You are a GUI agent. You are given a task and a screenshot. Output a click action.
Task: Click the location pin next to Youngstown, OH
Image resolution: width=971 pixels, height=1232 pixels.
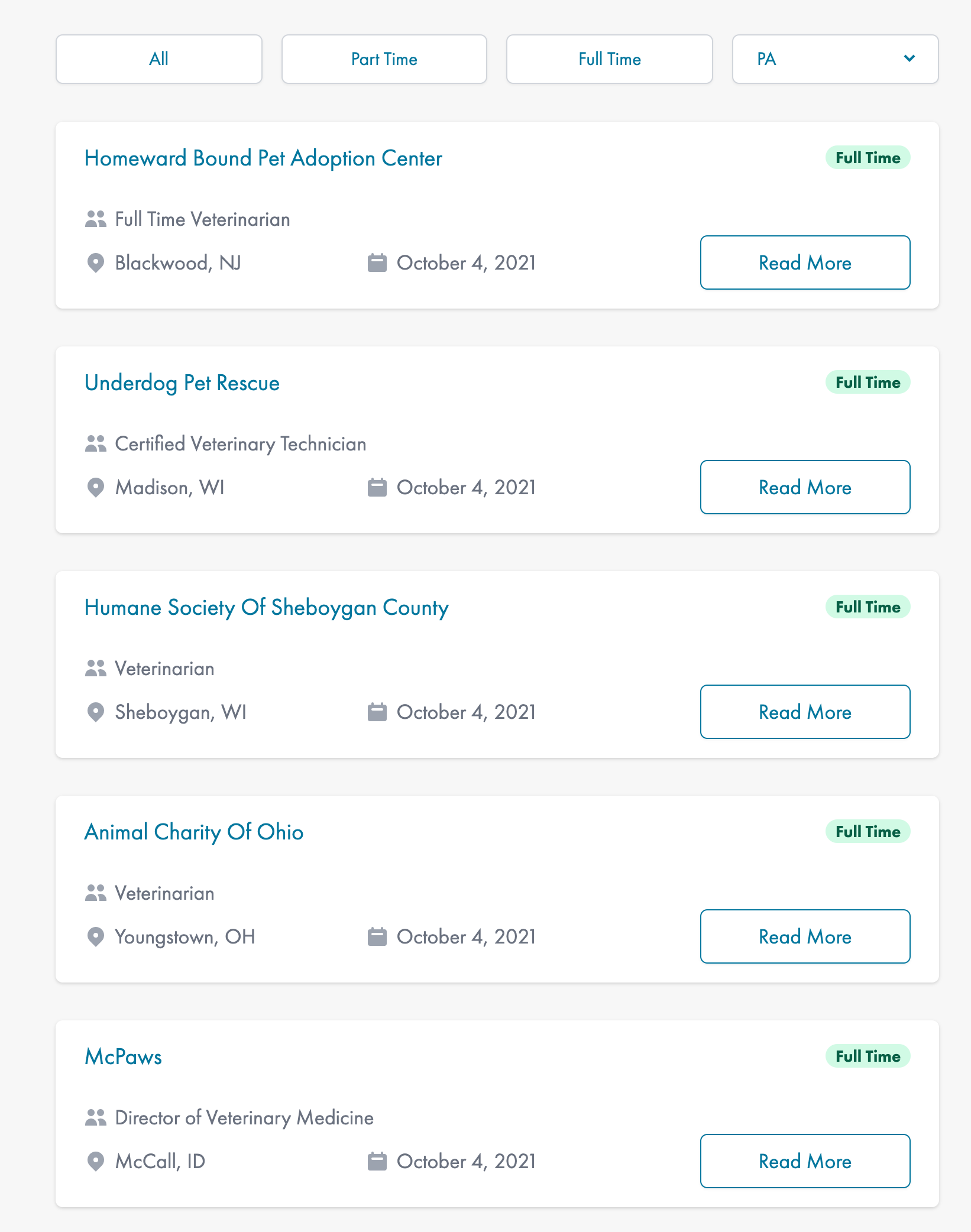[x=95, y=937]
